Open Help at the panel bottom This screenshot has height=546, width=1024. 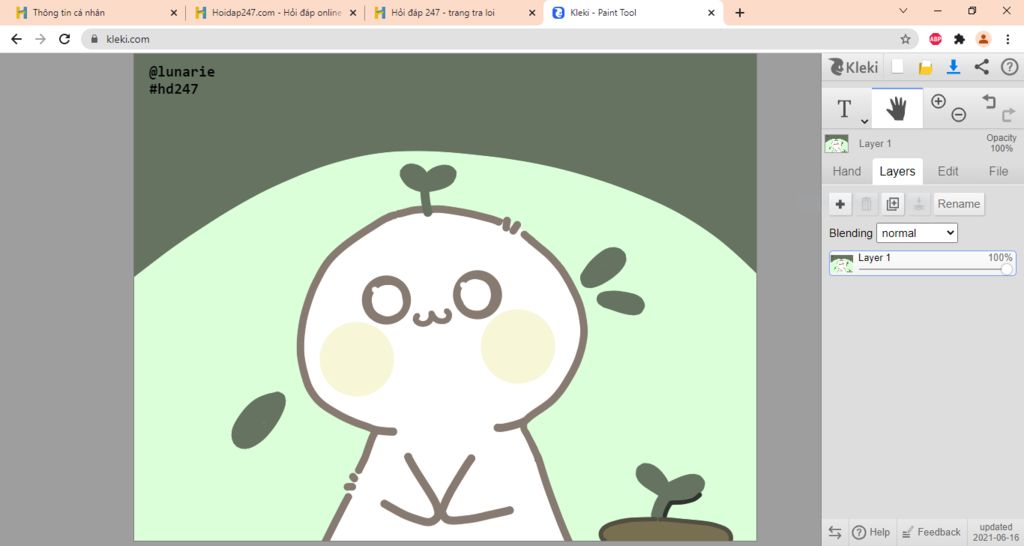pos(871,532)
